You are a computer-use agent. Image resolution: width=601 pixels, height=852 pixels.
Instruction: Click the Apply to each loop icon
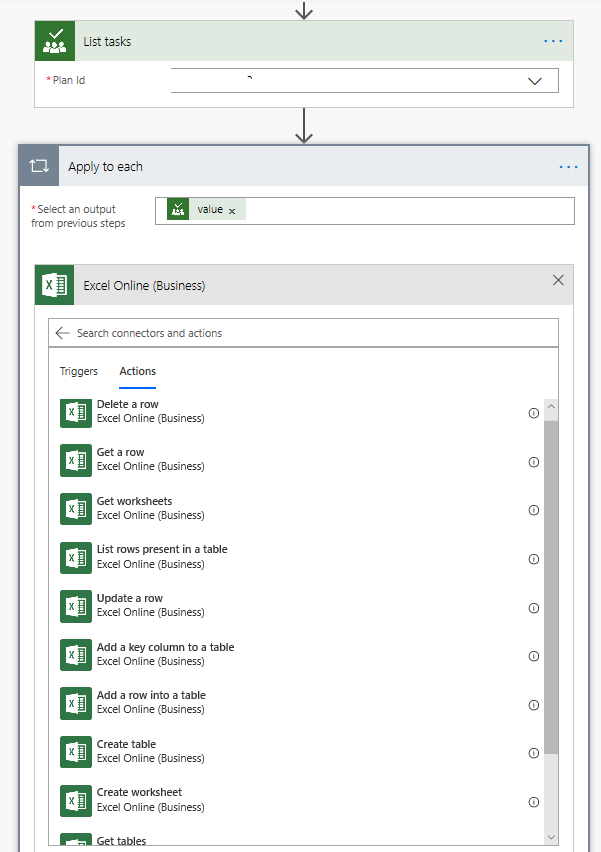pos(39,166)
